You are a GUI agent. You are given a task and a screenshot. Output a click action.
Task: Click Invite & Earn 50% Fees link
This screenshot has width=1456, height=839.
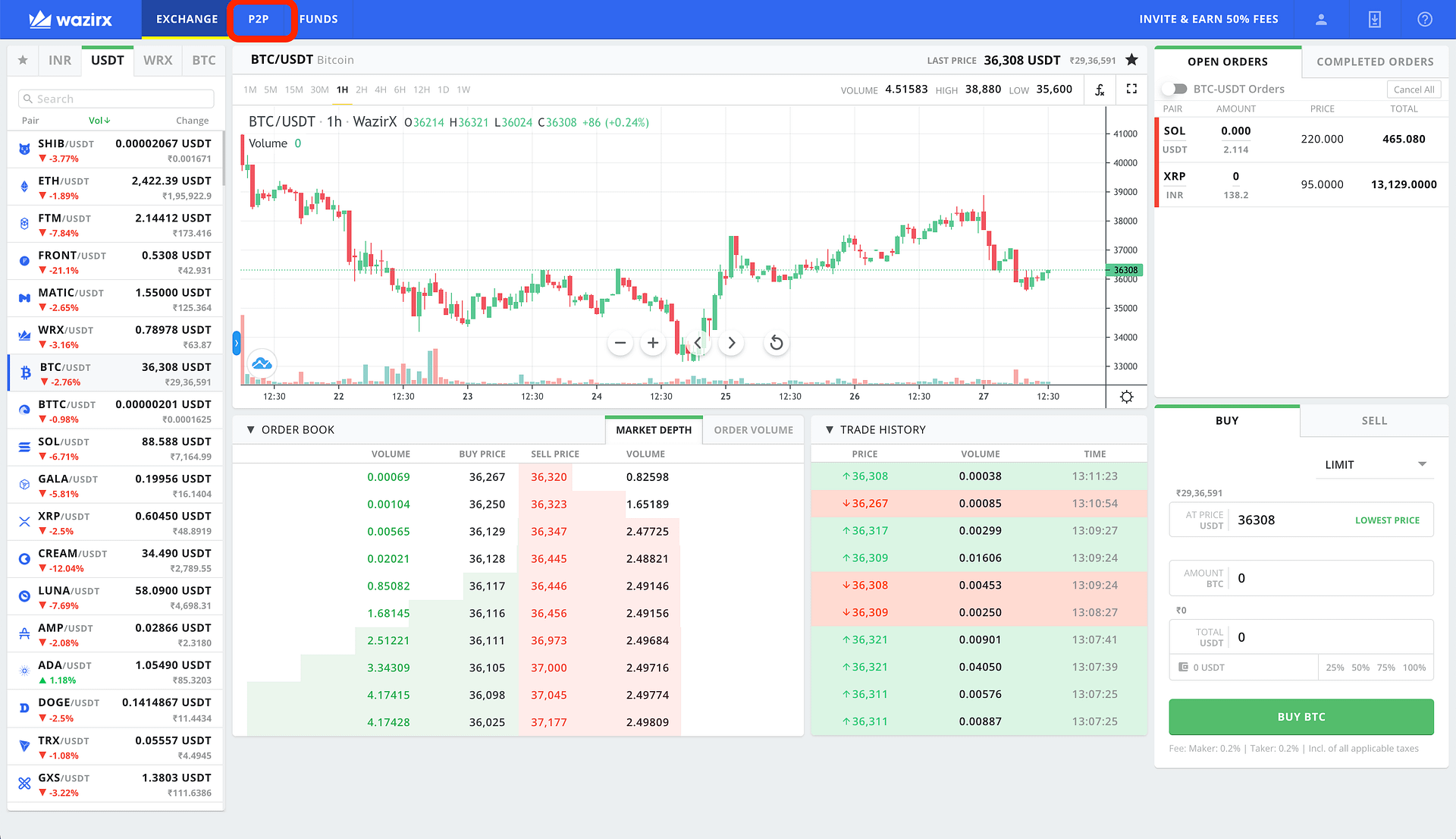(1209, 19)
